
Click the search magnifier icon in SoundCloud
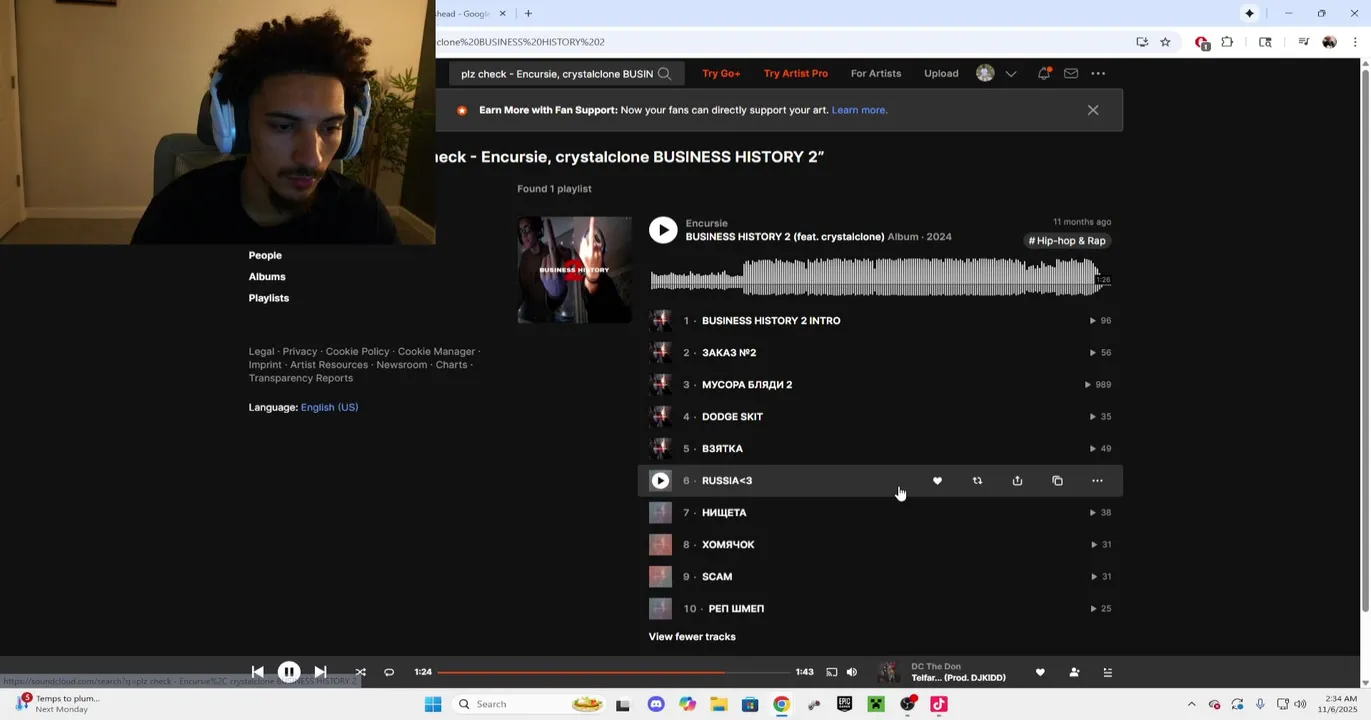(664, 73)
